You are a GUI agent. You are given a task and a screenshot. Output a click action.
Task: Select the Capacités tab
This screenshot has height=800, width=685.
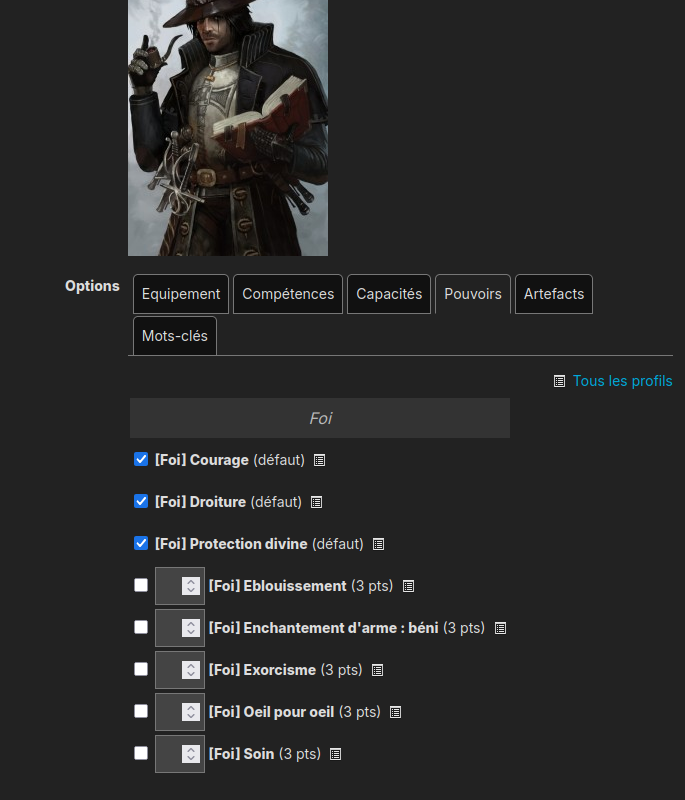tap(389, 294)
